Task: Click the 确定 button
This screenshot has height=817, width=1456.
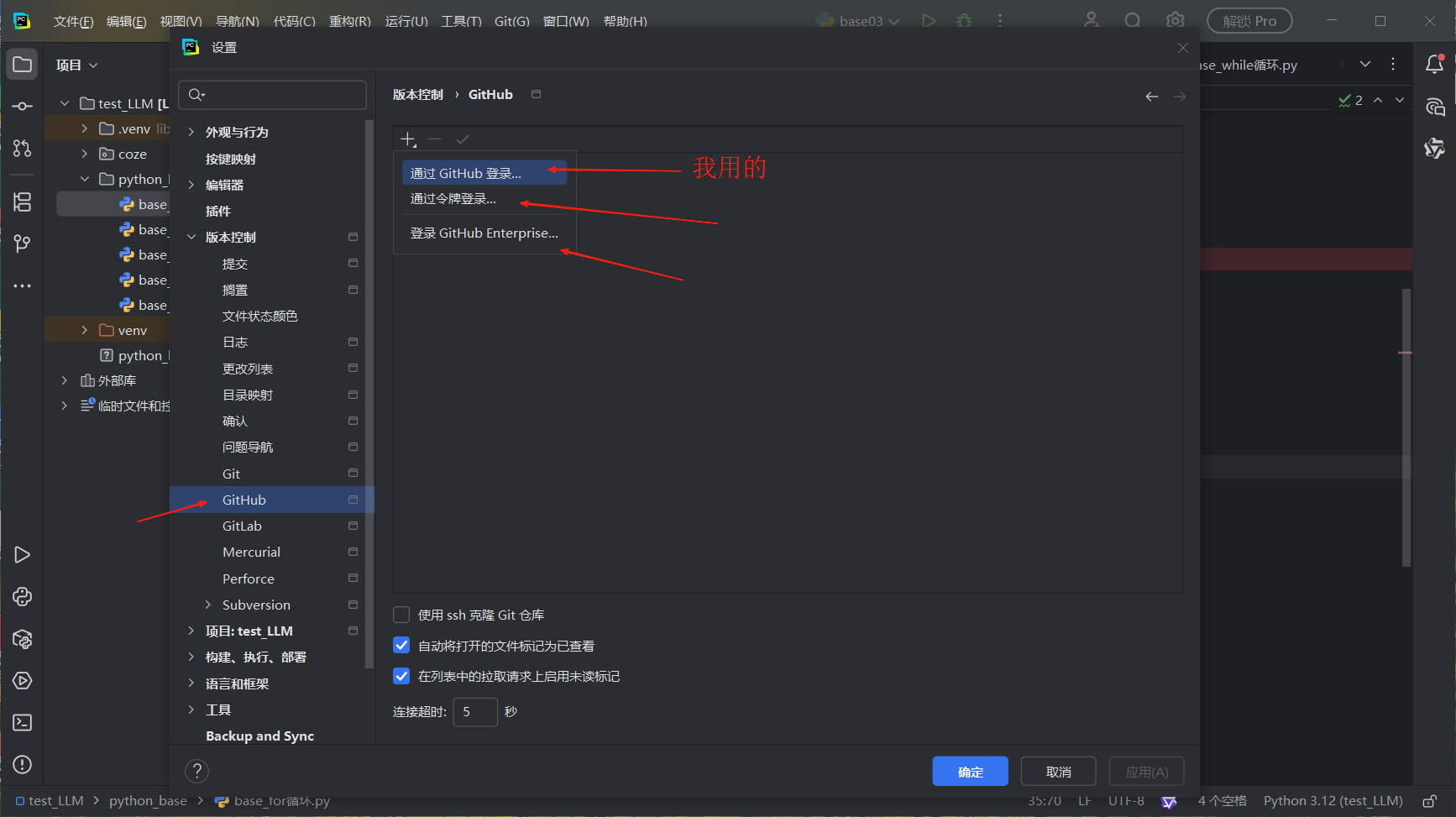Action: [x=970, y=772]
